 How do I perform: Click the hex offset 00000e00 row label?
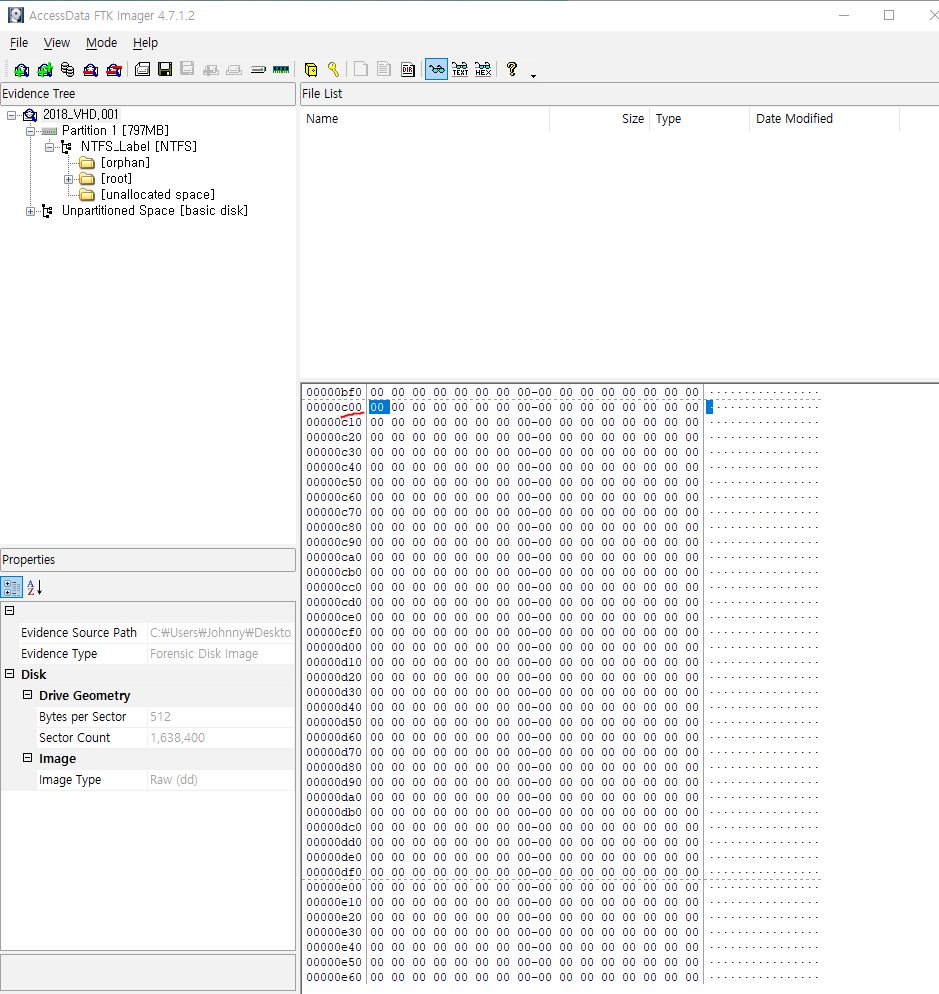[334, 887]
